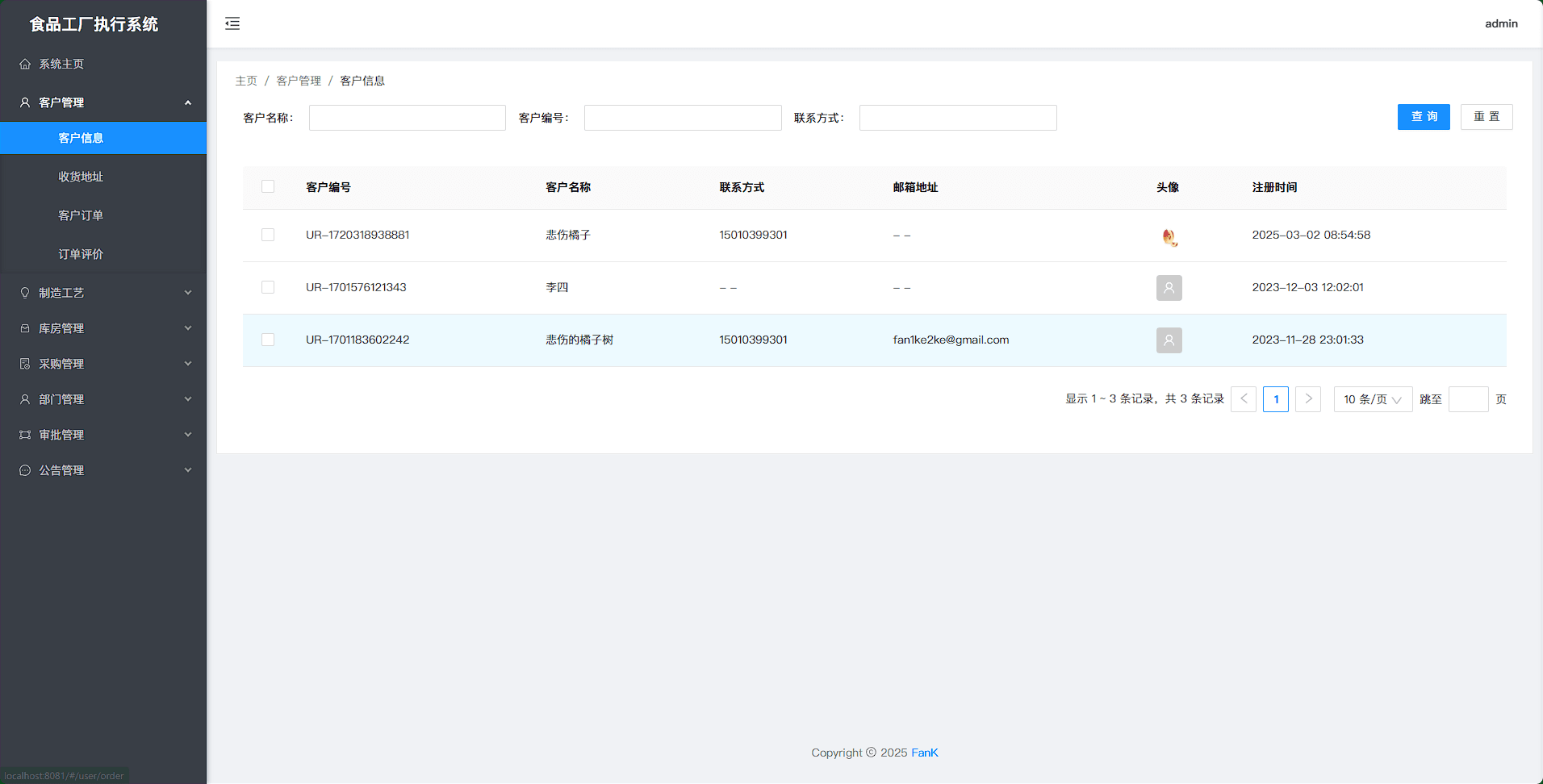Expand the 库房管理 menu chevron
The image size is (1543, 784).
click(x=188, y=328)
